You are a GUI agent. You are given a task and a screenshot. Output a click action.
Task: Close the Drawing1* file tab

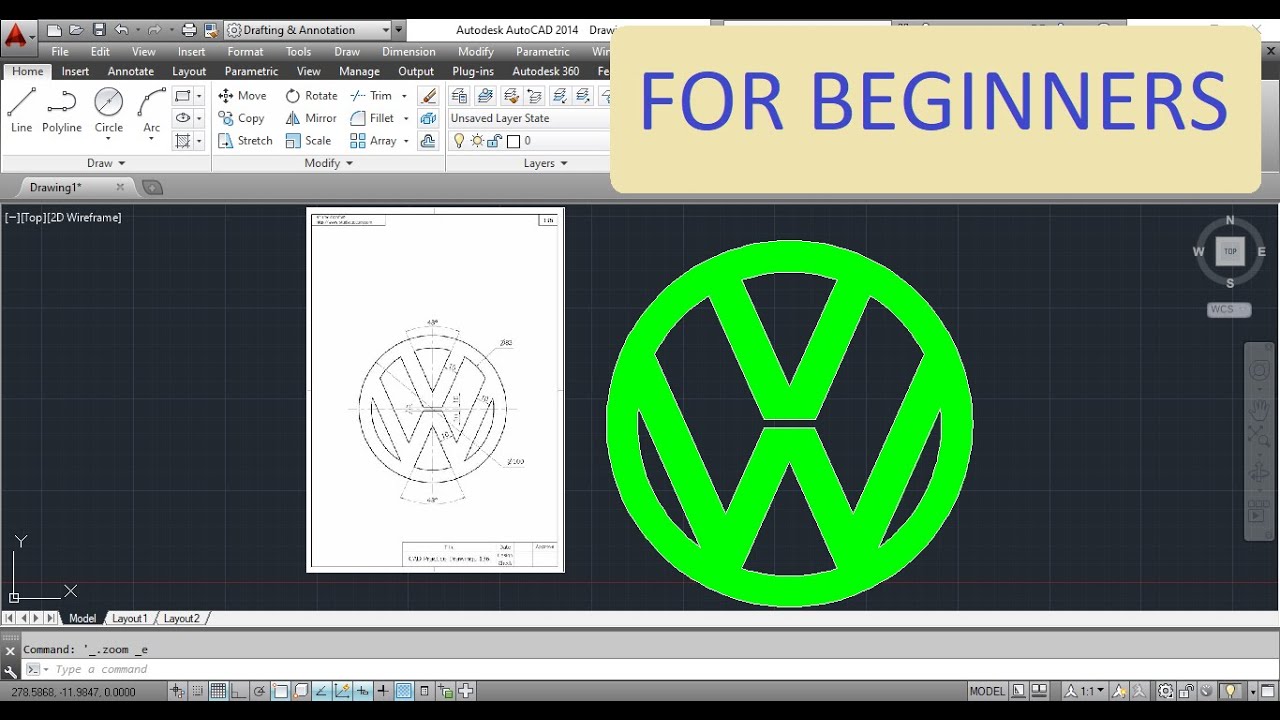(120, 187)
